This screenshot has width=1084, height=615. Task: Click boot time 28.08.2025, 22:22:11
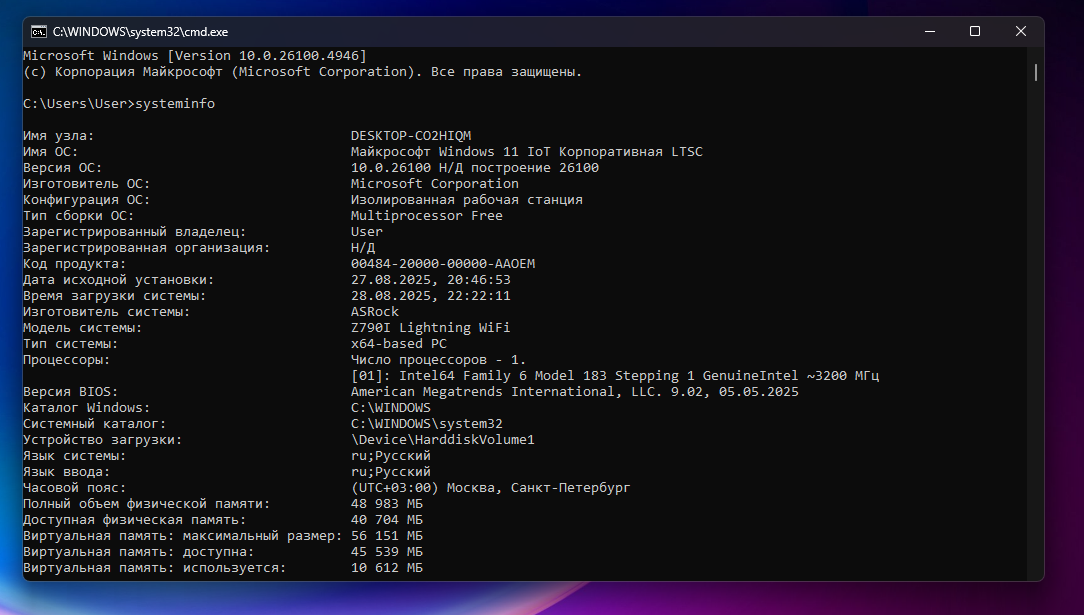[431, 296]
